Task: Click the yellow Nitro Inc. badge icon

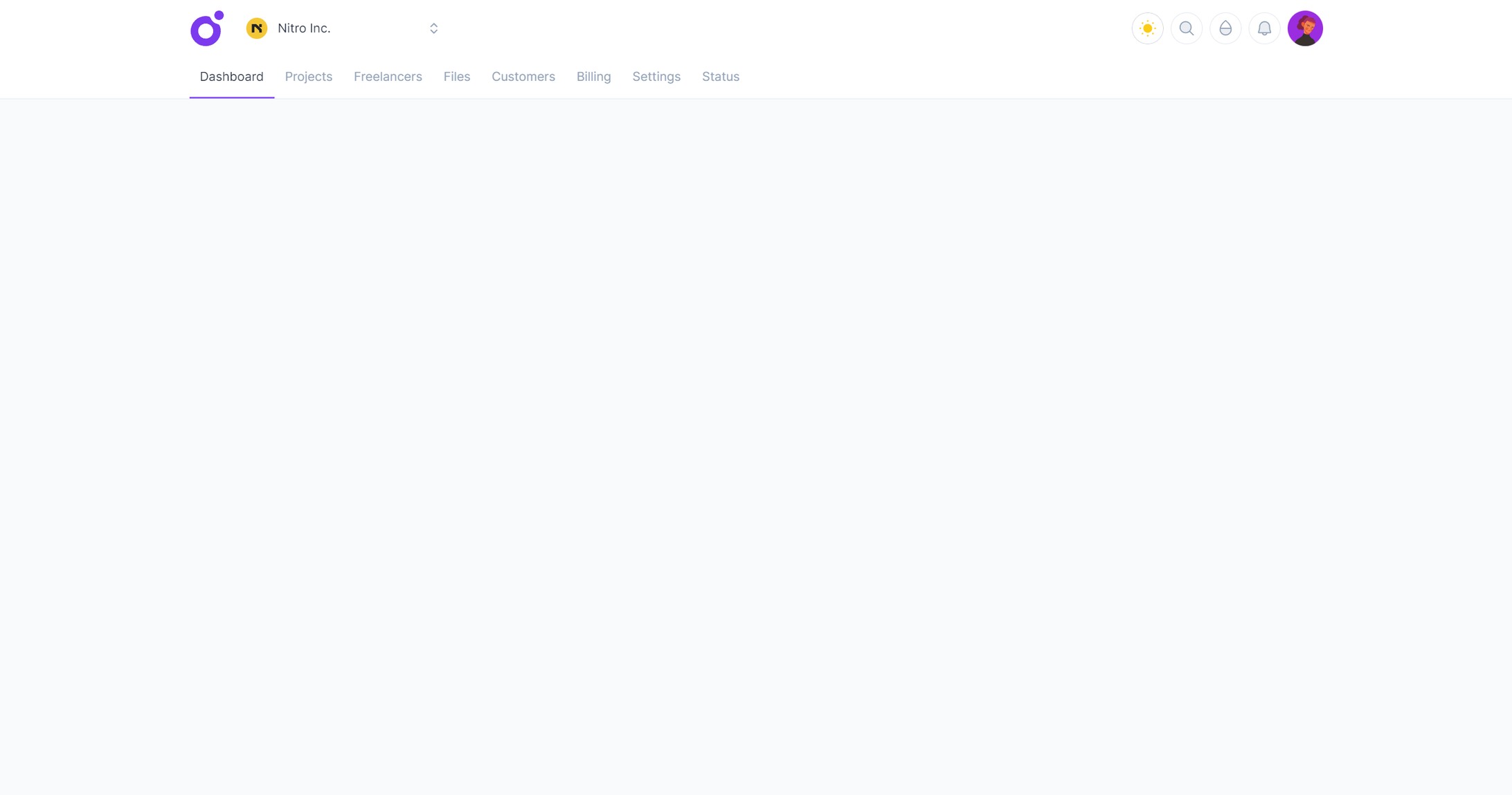Action: click(x=257, y=28)
